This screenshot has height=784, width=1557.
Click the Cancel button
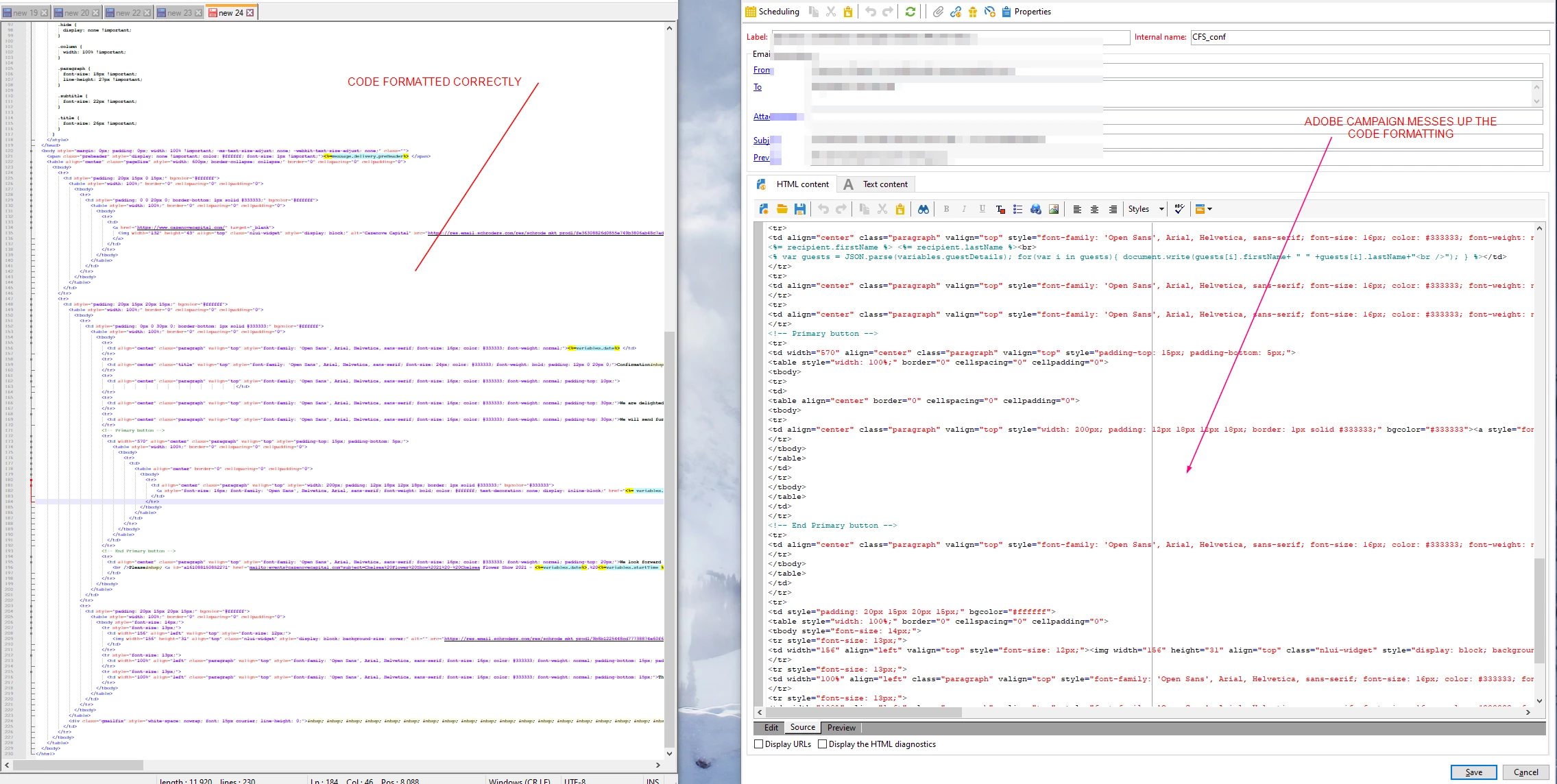pos(1525,772)
